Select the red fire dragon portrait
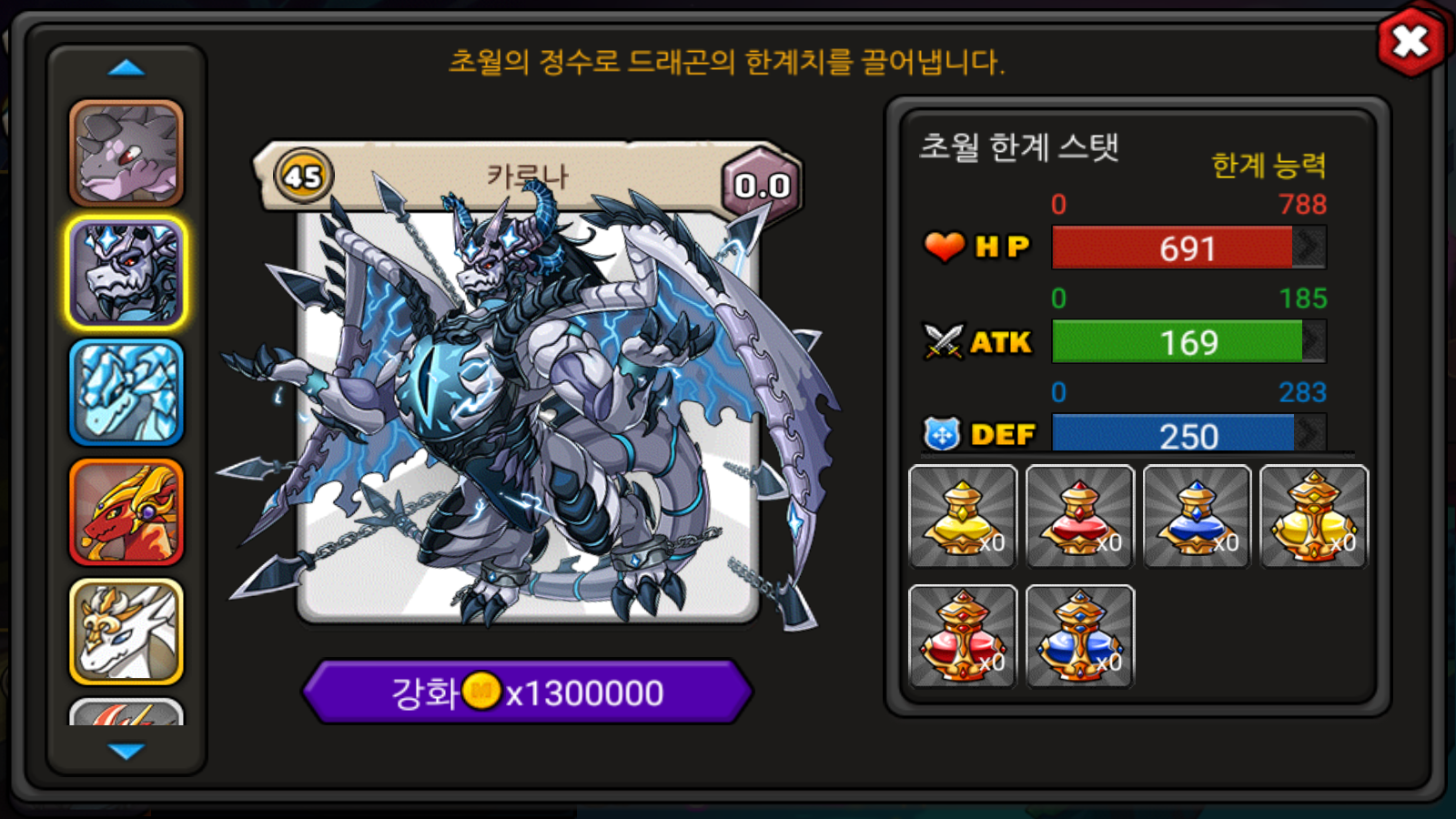 (x=126, y=512)
